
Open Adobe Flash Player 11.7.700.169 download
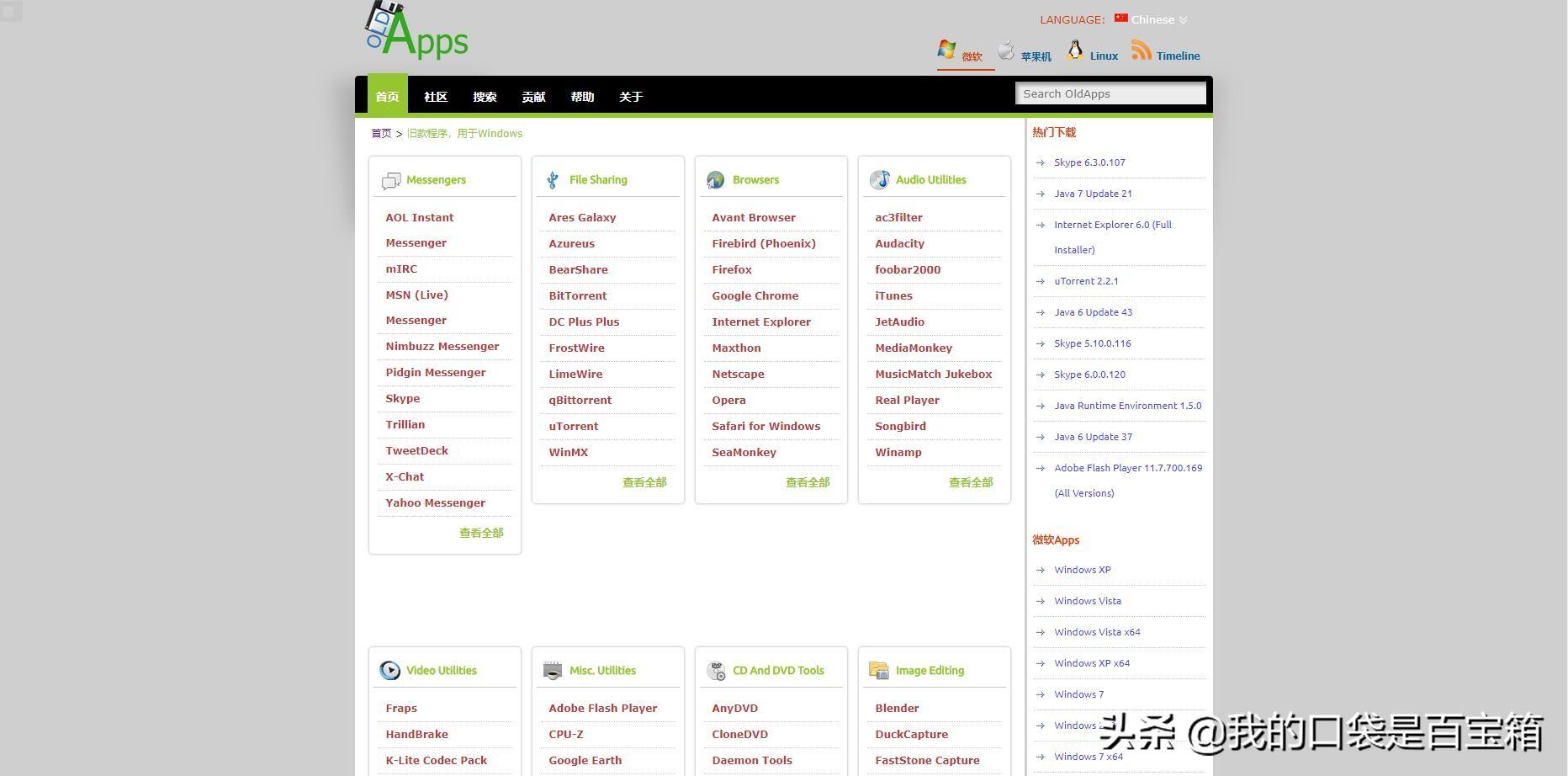(1128, 481)
